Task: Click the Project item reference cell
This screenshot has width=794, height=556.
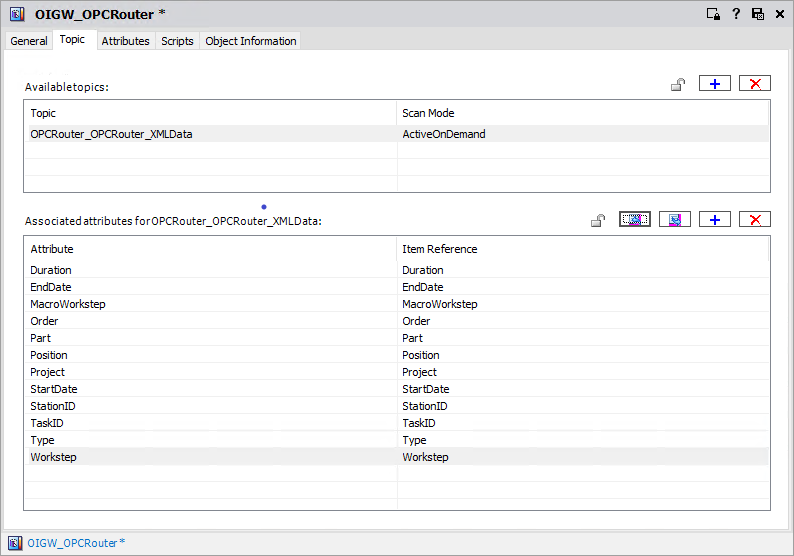Action: pos(583,372)
